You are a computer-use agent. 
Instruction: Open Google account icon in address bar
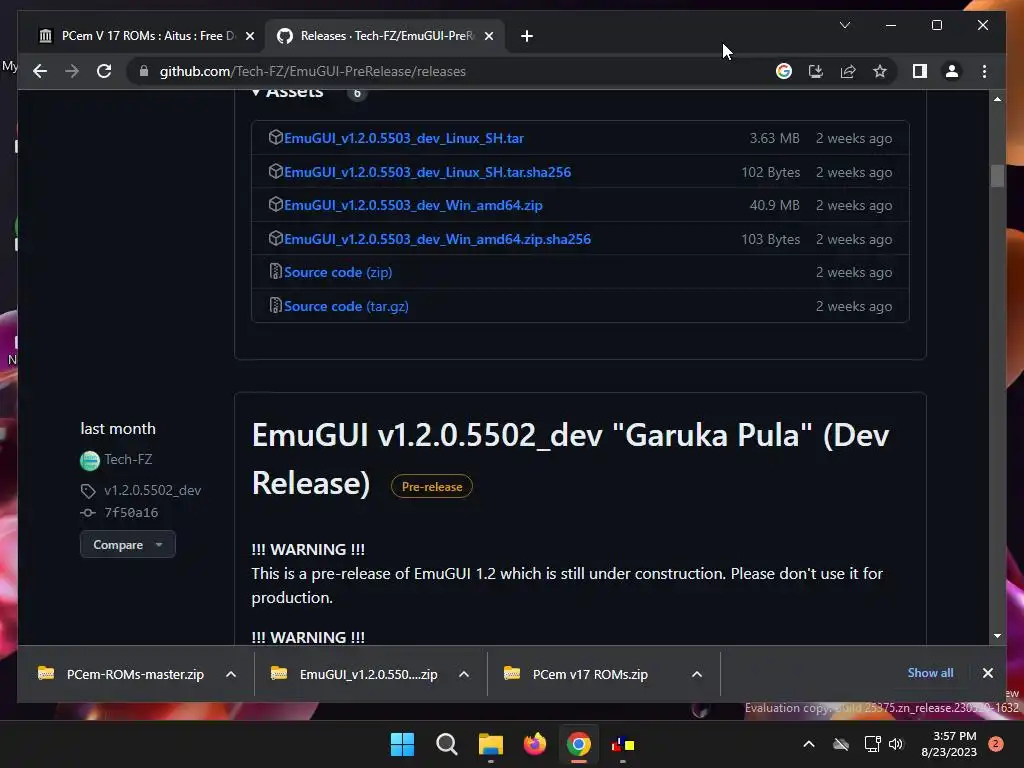(x=784, y=71)
